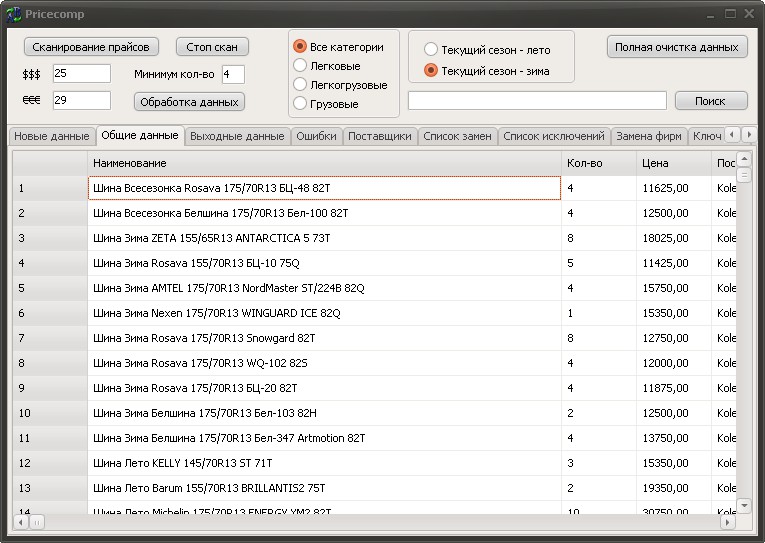Click the table's vertical scrollbar up arrow
Image resolution: width=765 pixels, height=543 pixels.
click(744, 157)
